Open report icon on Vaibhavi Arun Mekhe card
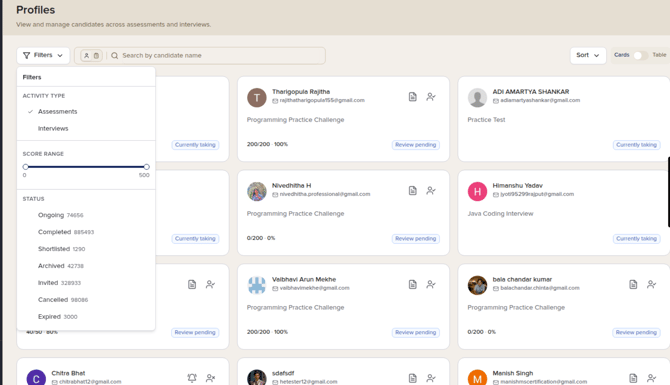The height and width of the screenshot is (385, 670). tap(412, 285)
